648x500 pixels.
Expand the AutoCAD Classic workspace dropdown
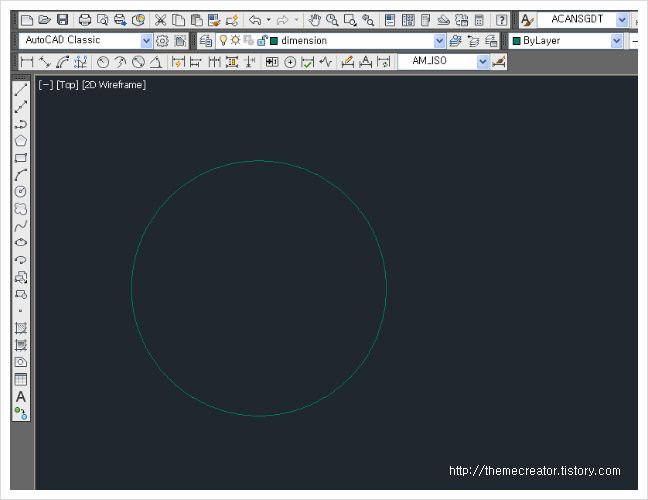[146, 40]
